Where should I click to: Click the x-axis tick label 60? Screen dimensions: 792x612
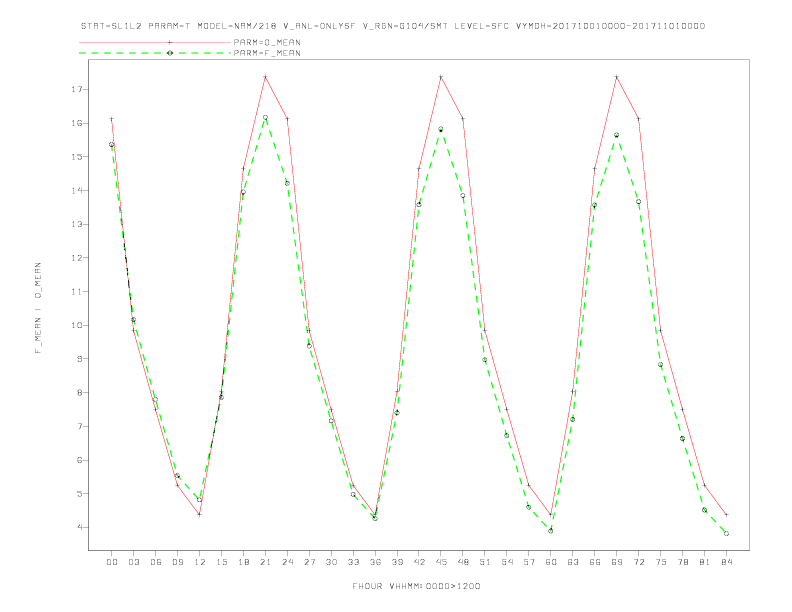551,562
